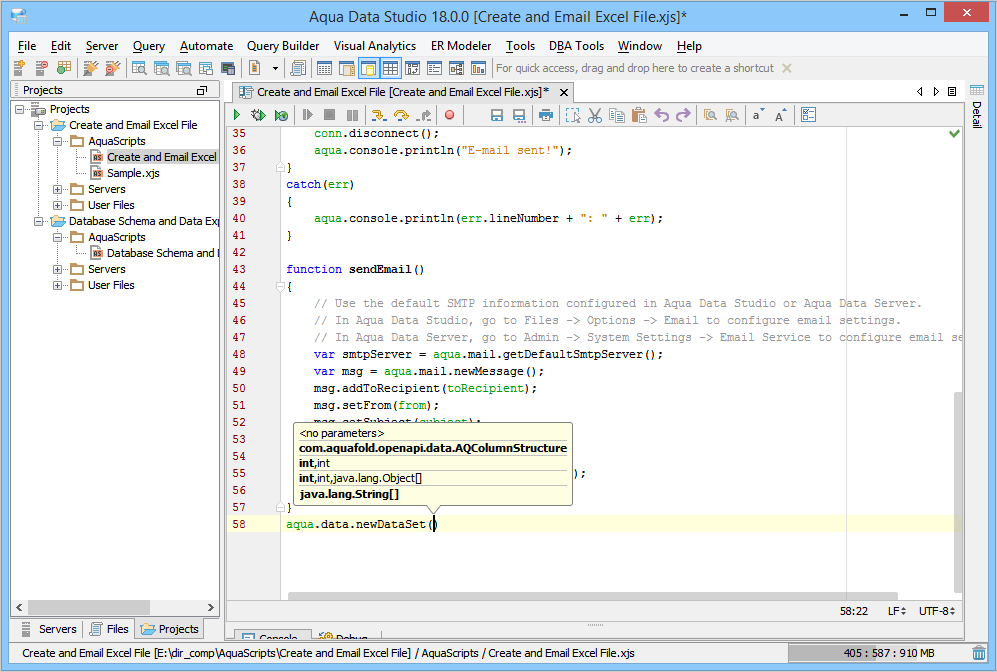The width and height of the screenshot is (997, 672).
Task: Click the Step Into debugger icon
Action: 378,115
